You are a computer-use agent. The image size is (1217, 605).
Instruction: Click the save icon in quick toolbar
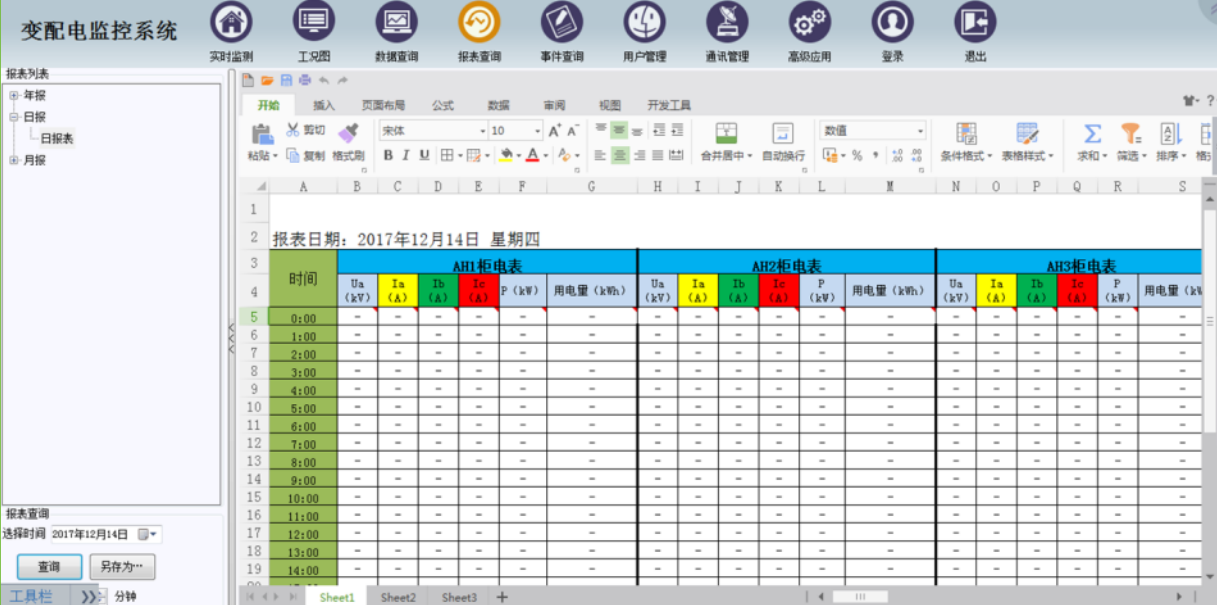pos(286,80)
